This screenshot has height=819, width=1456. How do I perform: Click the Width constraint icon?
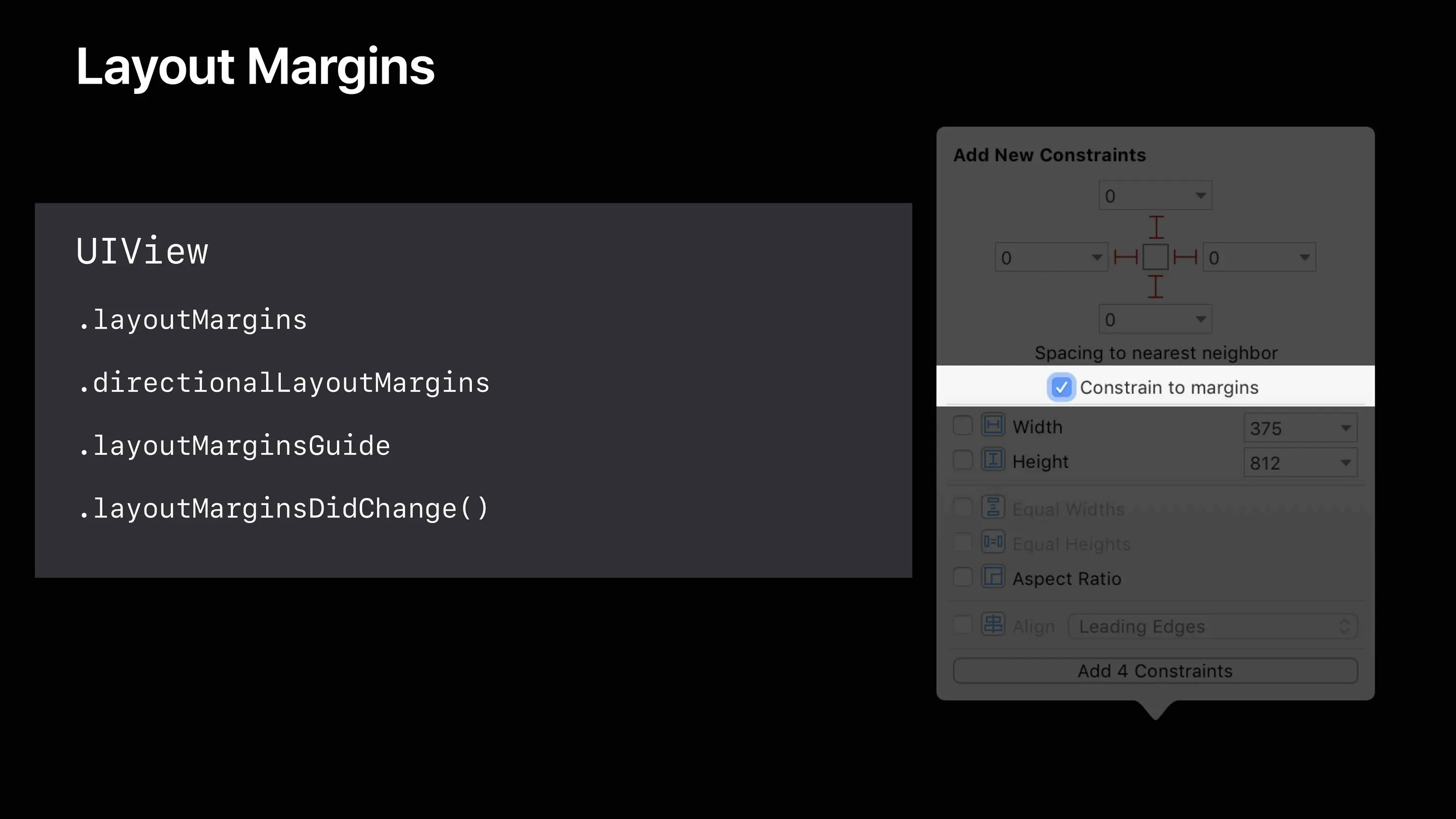[x=993, y=426]
